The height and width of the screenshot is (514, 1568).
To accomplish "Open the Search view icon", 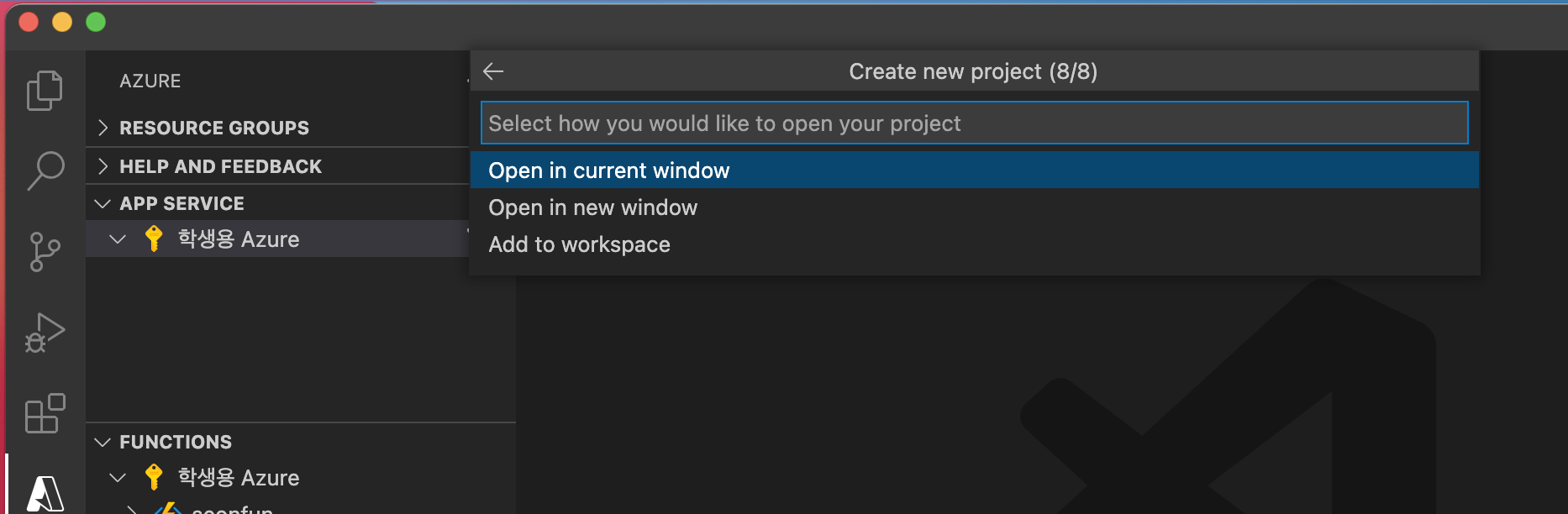I will [x=45, y=170].
